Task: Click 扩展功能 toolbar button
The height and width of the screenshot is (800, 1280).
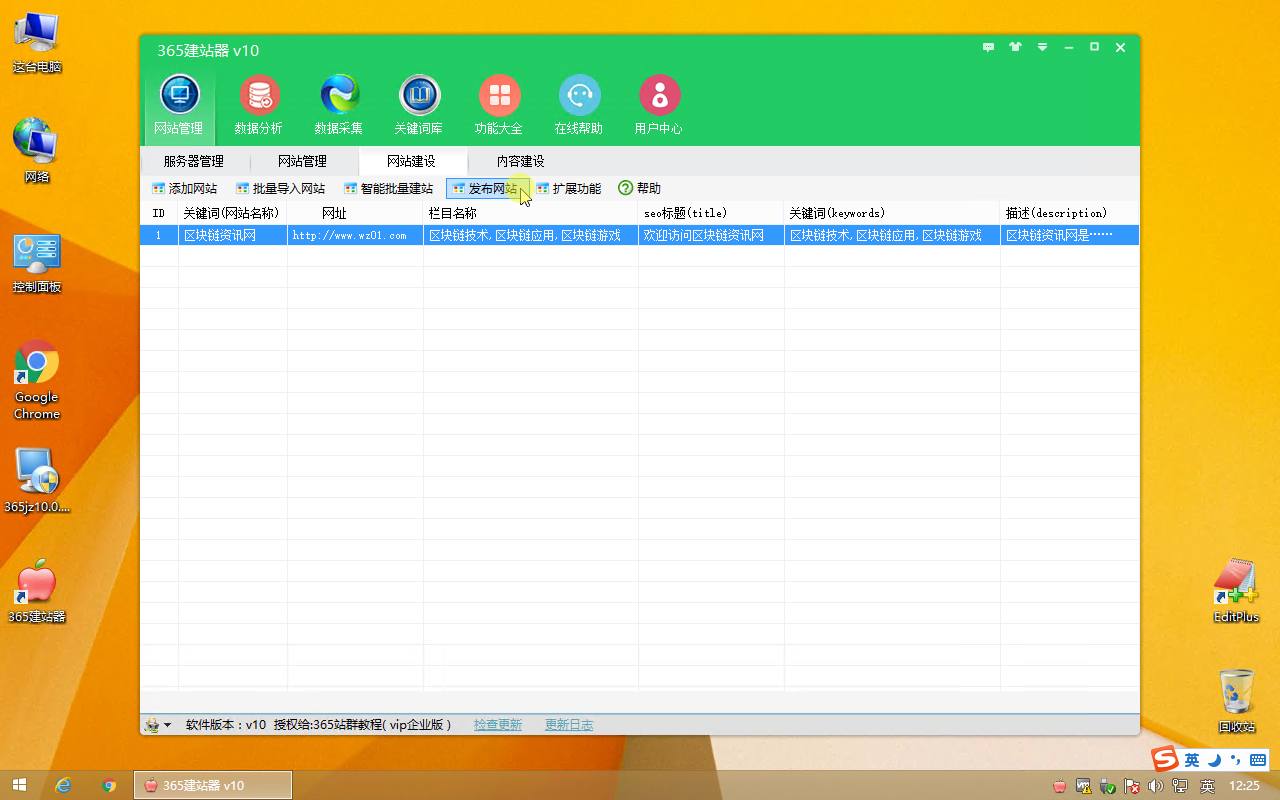Action: (x=569, y=188)
